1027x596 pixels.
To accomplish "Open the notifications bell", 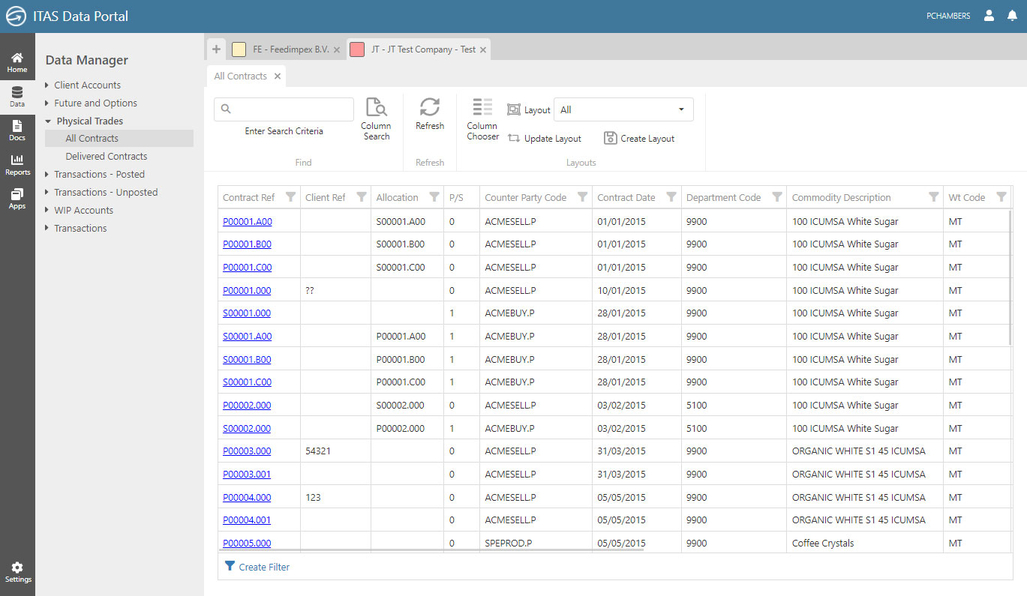I will (x=1012, y=16).
